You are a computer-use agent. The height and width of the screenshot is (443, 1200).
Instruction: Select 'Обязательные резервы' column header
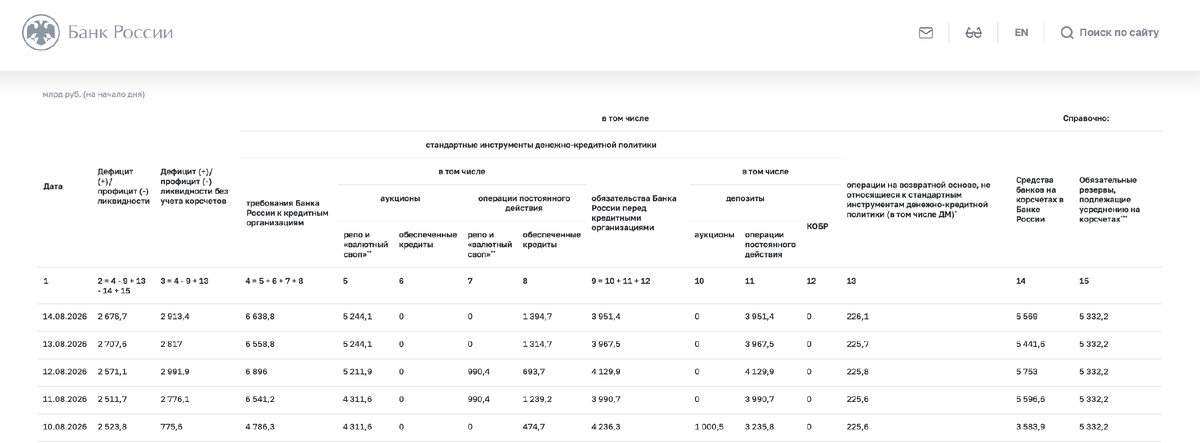coord(1109,199)
